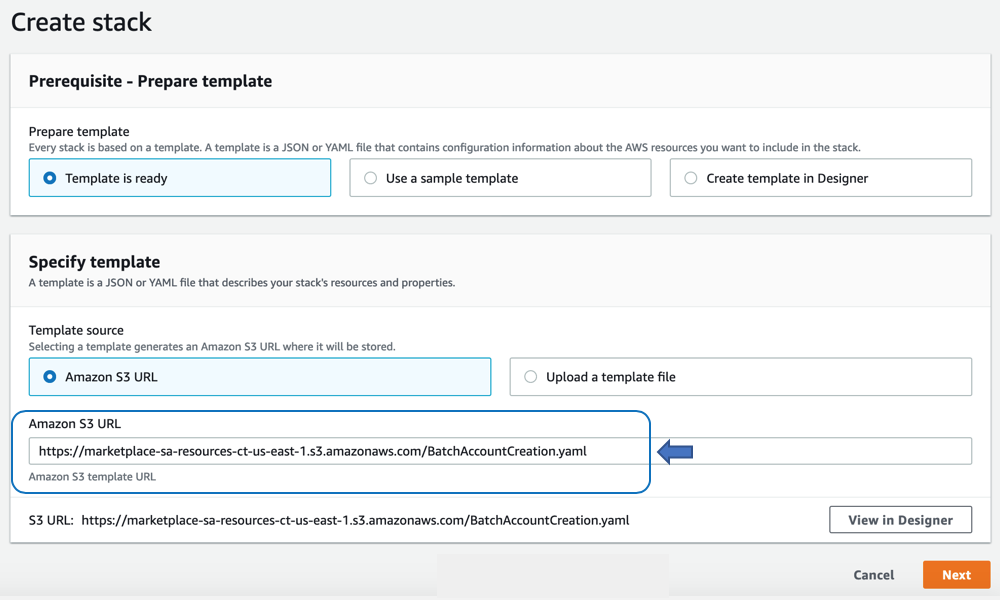
Task: Click the blue arrow annotation icon
Action: (675, 451)
